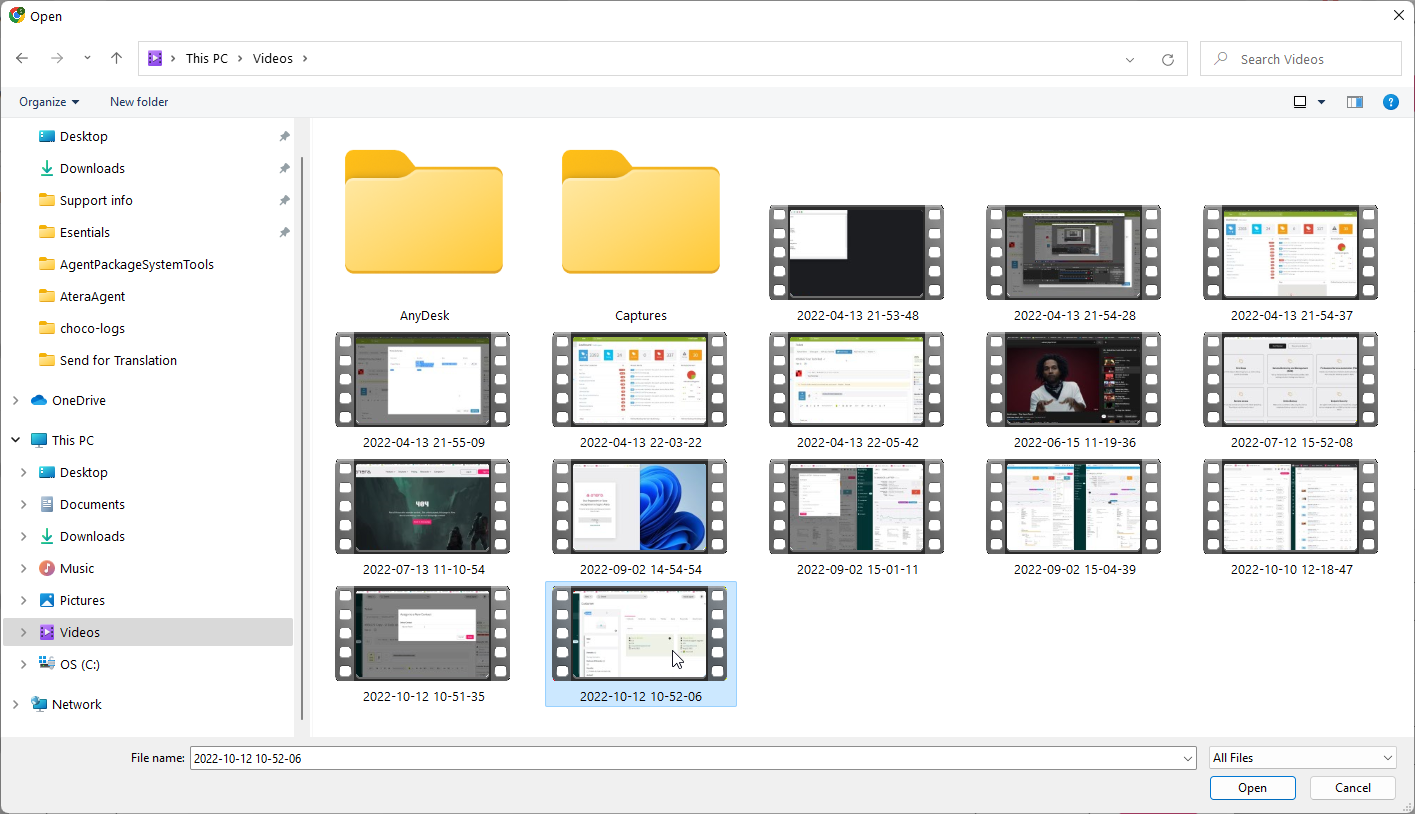Click the Open button
Image resolution: width=1415 pixels, height=814 pixels.
coord(1252,788)
